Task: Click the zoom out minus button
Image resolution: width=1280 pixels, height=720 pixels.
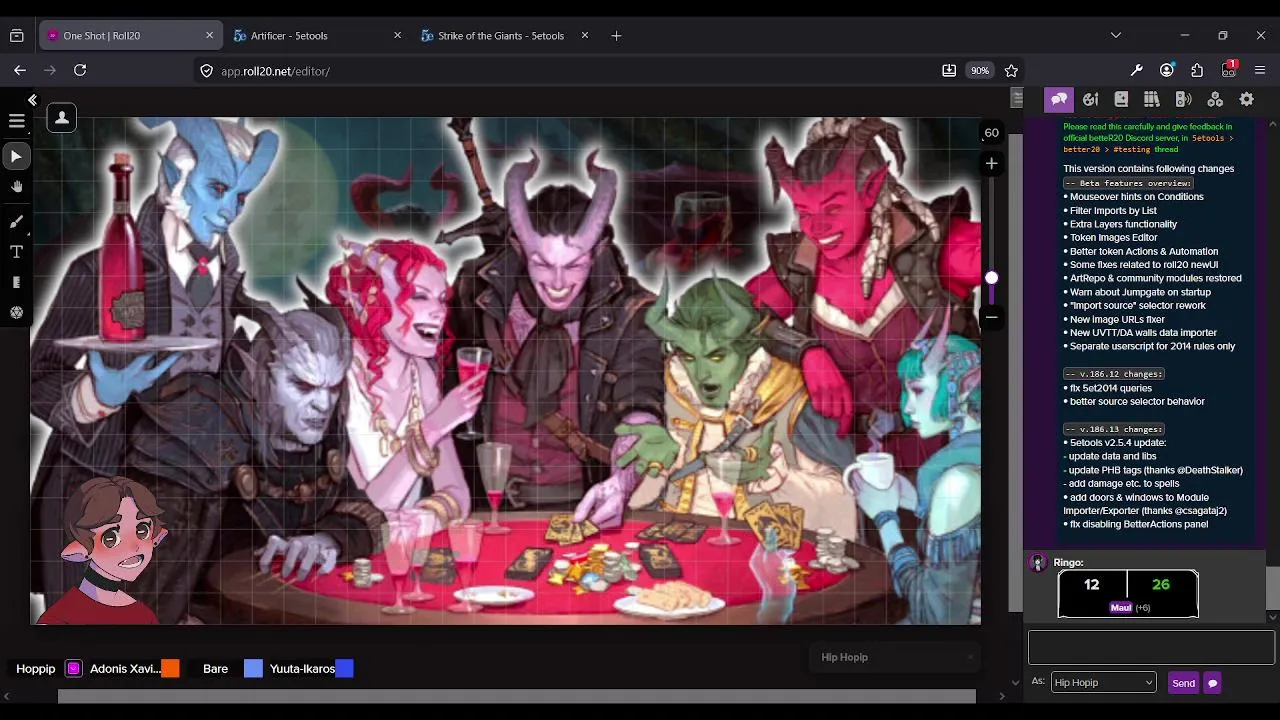Action: (x=991, y=317)
